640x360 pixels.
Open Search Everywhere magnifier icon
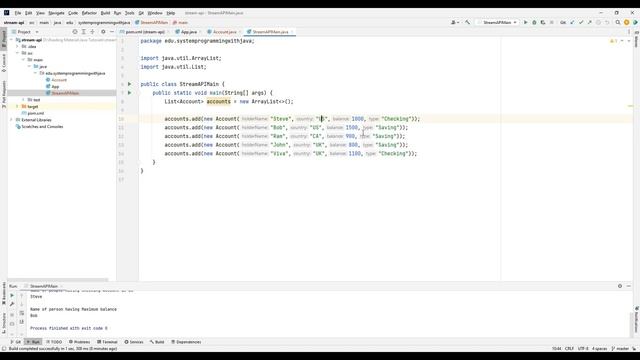pyautogui.click(x=618, y=22)
